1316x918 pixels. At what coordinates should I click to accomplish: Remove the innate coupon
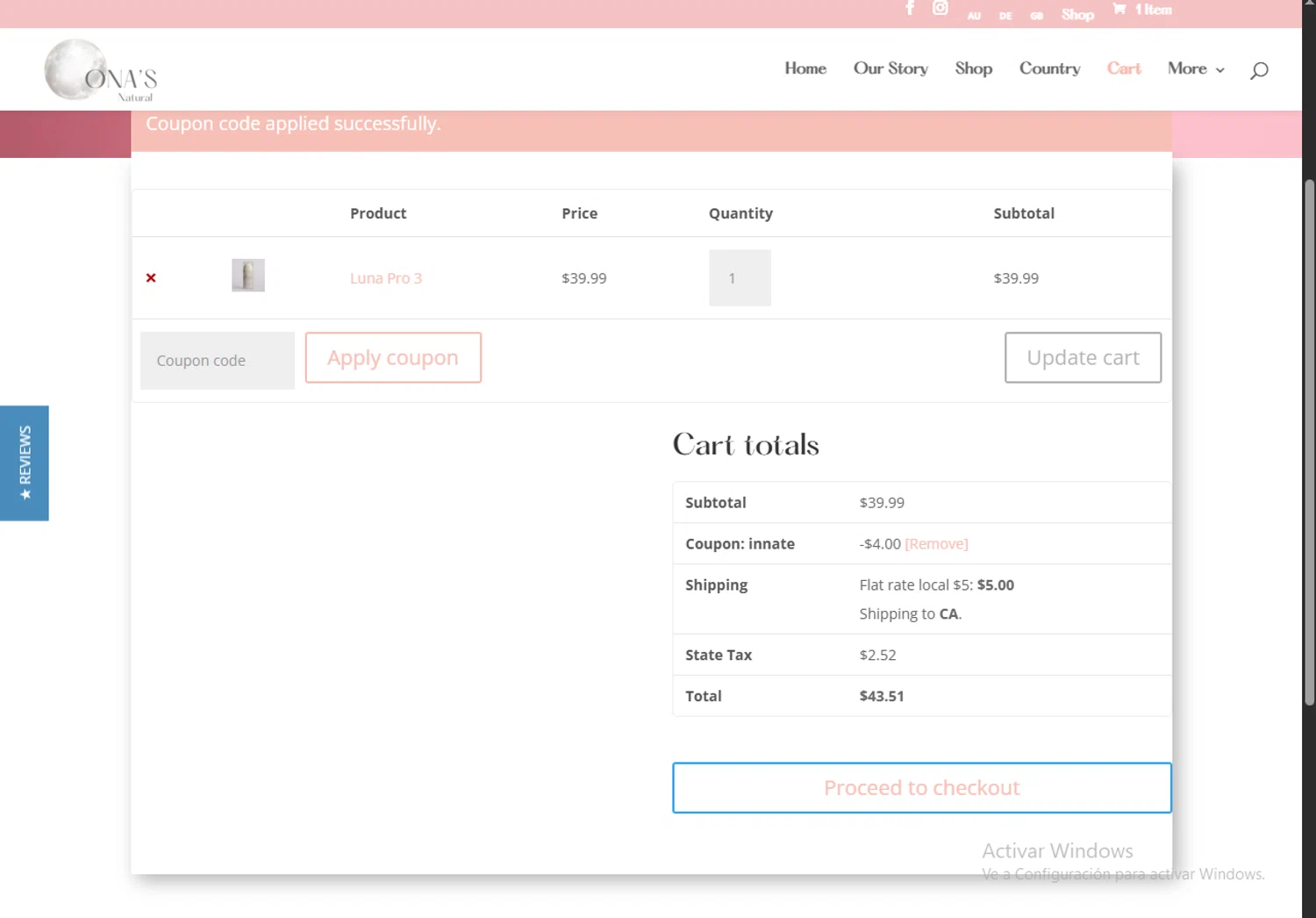point(936,544)
